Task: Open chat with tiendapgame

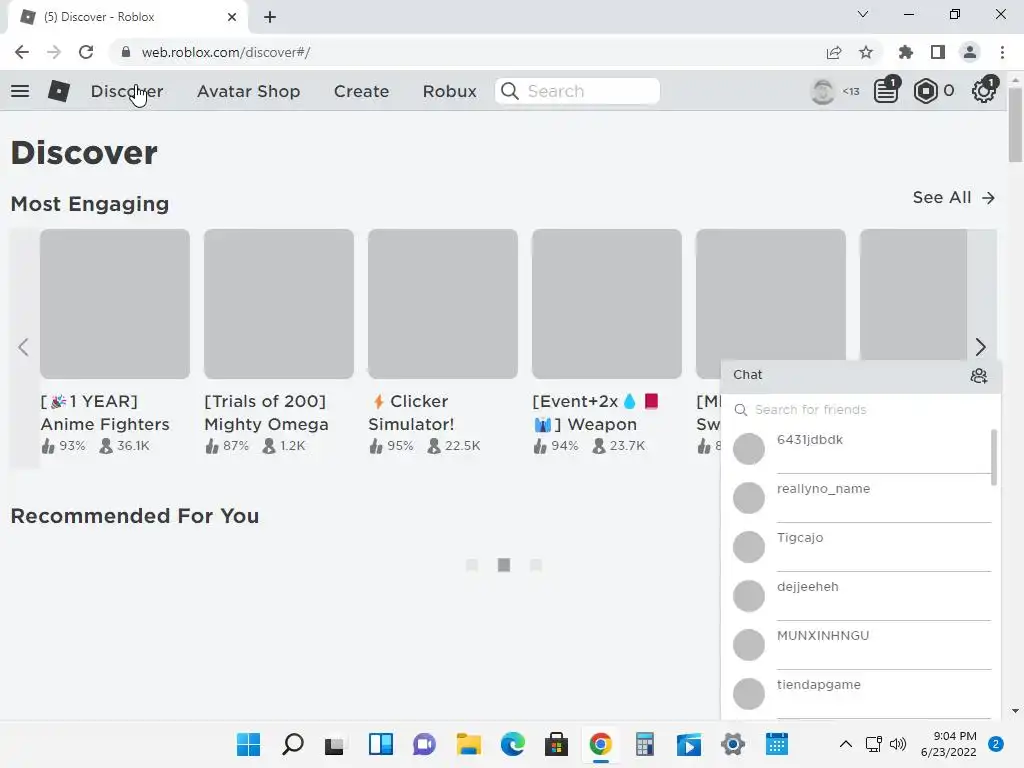Action: tap(861, 694)
